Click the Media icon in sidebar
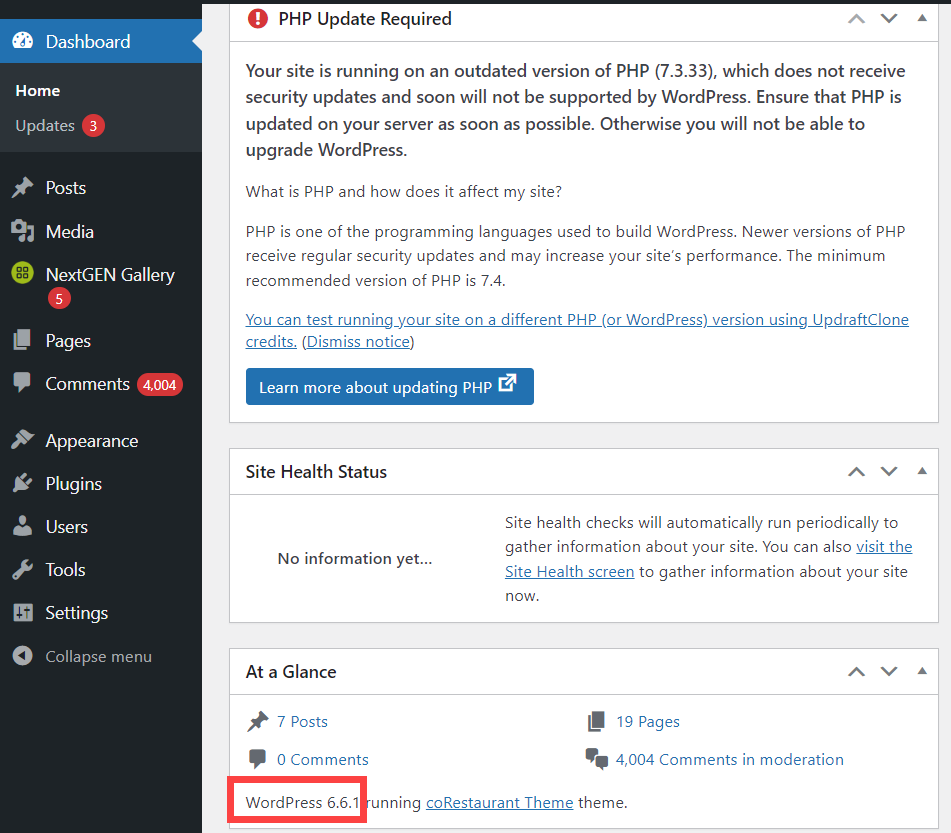 [x=22, y=231]
